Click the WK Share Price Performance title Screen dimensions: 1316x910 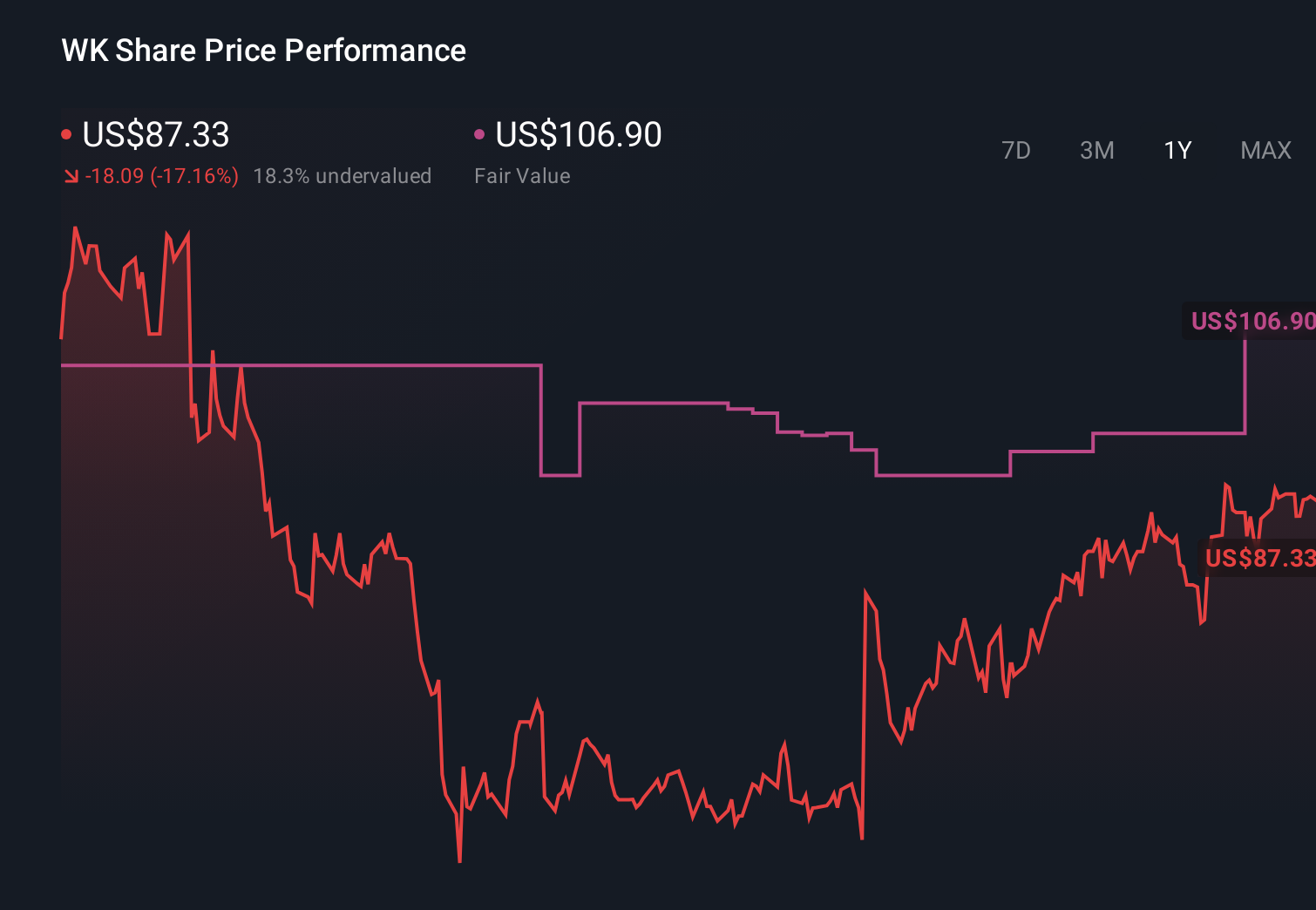click(x=263, y=51)
